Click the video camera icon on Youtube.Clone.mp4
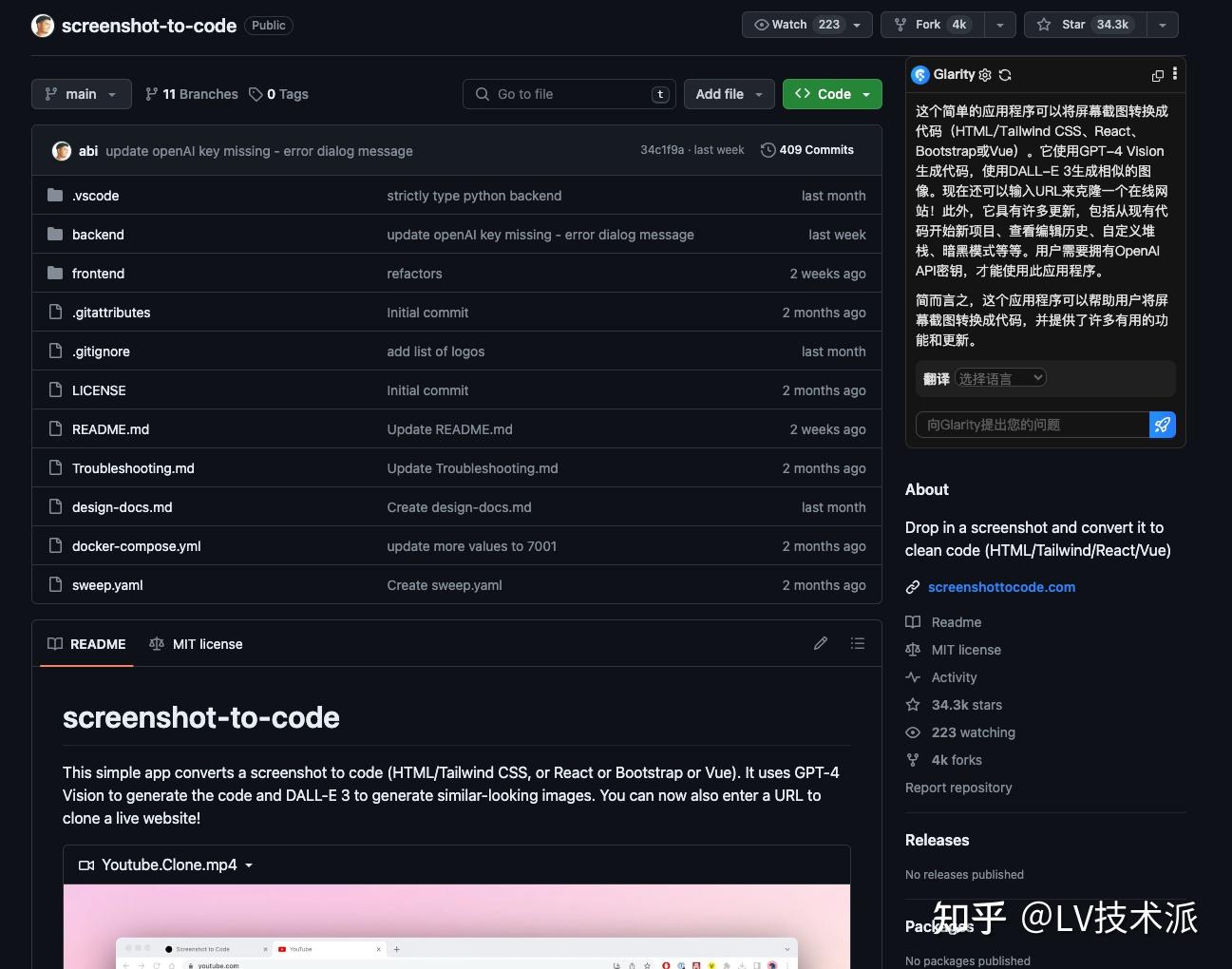The width and height of the screenshot is (1232, 969). click(x=85, y=864)
